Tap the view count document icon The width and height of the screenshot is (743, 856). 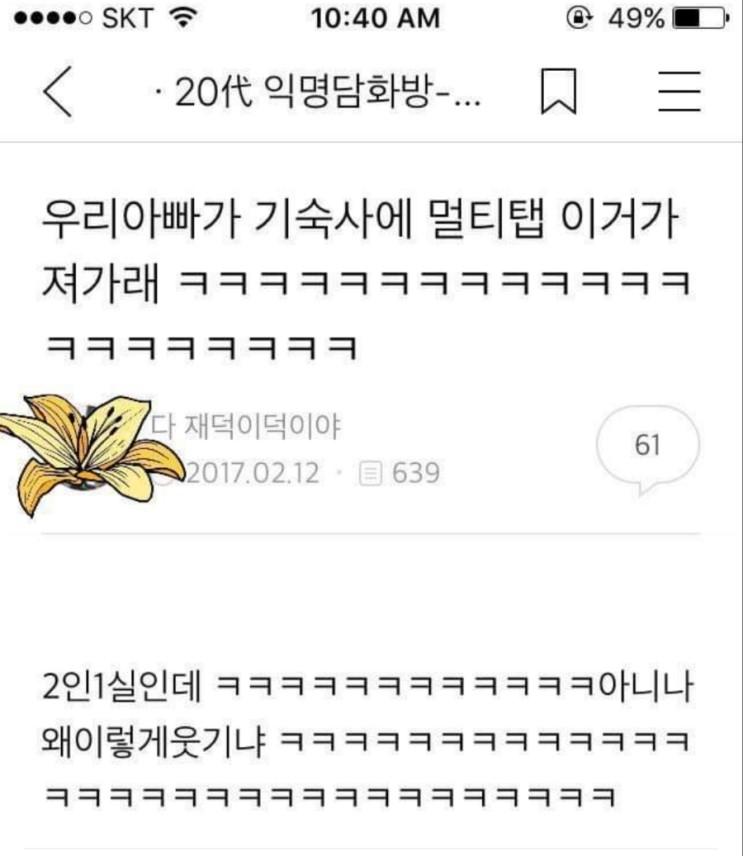point(370,473)
